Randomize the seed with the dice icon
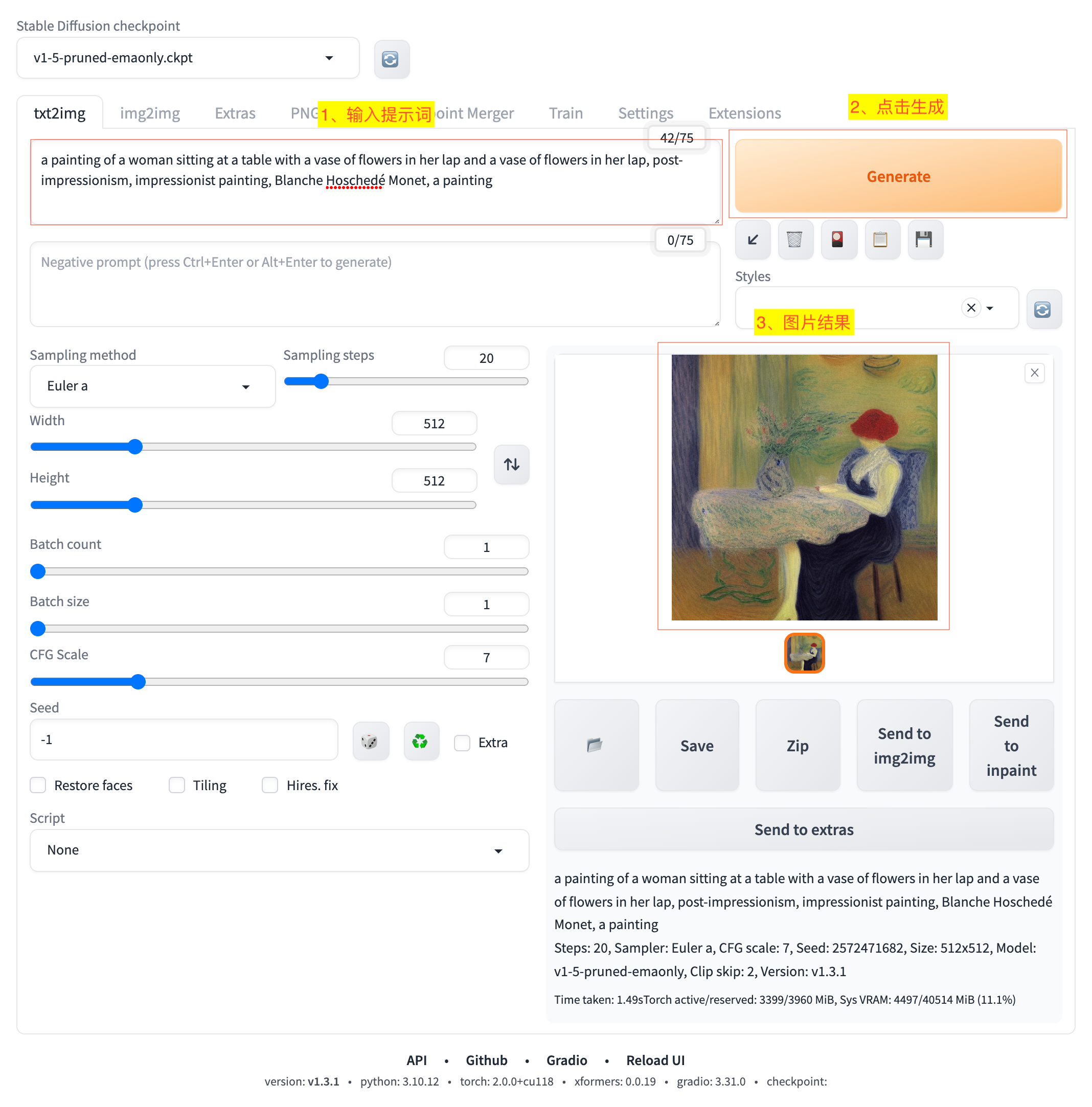The width and height of the screenshot is (1092, 1107). (370, 742)
